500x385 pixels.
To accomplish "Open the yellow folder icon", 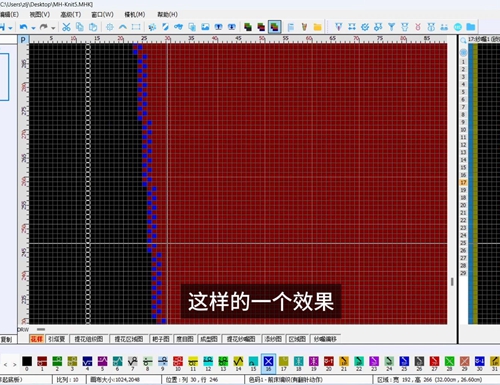I will click(317, 27).
